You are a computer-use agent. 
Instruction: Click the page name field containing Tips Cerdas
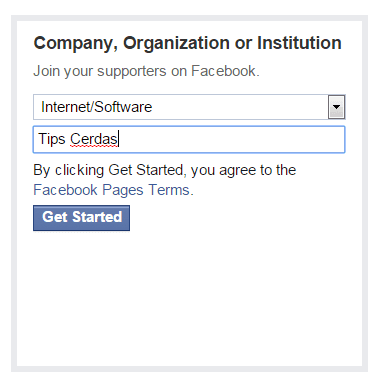pyautogui.click(x=189, y=139)
